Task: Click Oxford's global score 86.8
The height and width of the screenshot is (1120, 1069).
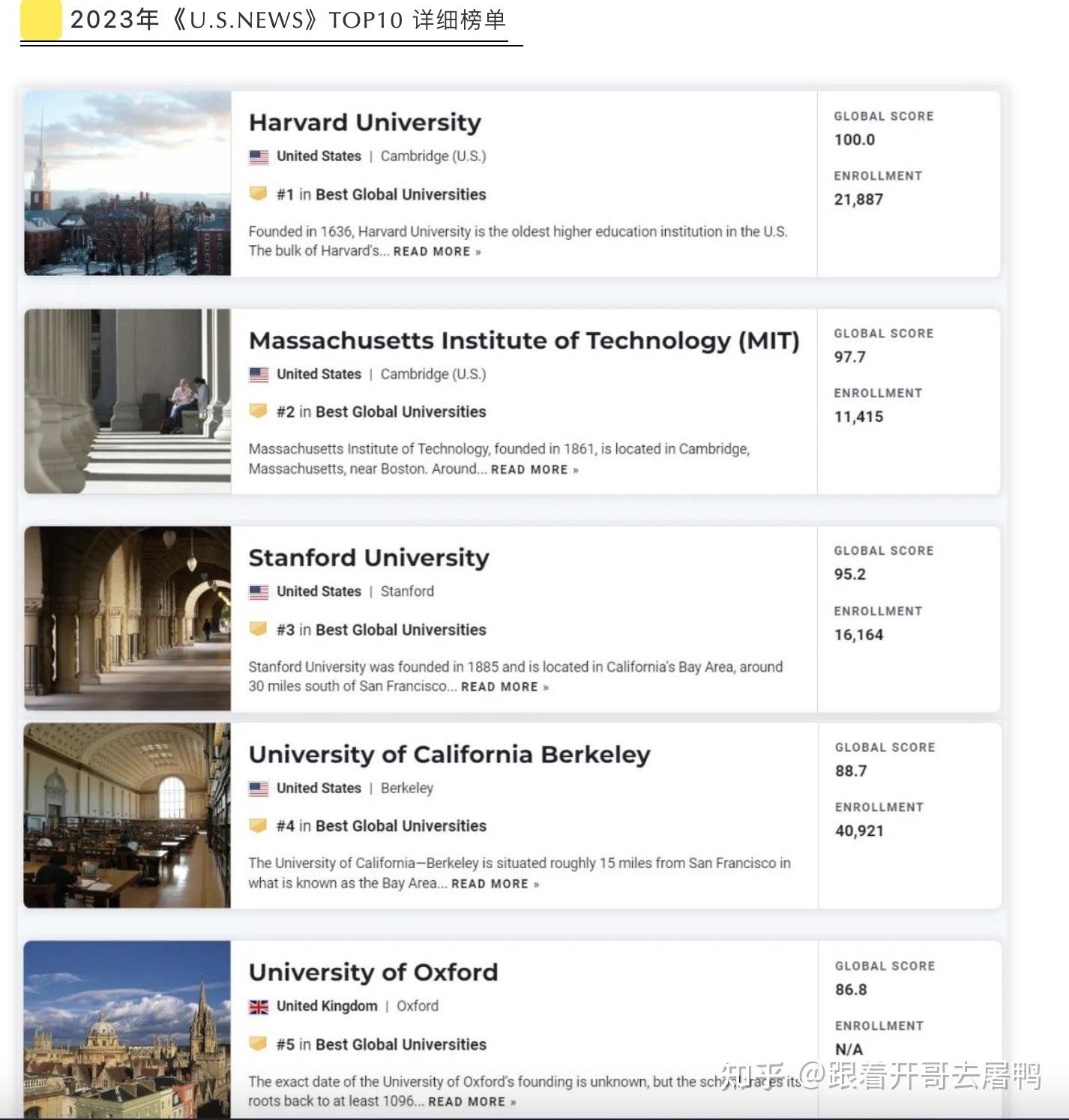Action: pos(852,990)
